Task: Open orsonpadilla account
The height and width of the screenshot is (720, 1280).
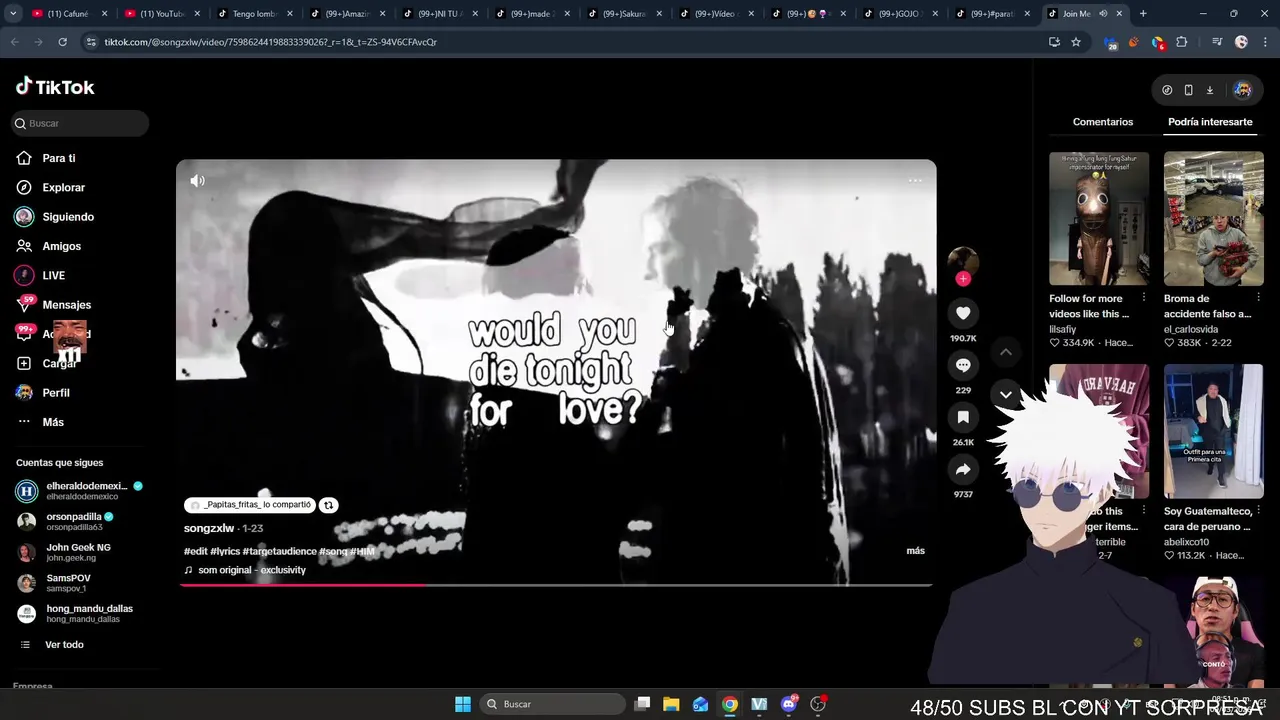Action: point(66,521)
